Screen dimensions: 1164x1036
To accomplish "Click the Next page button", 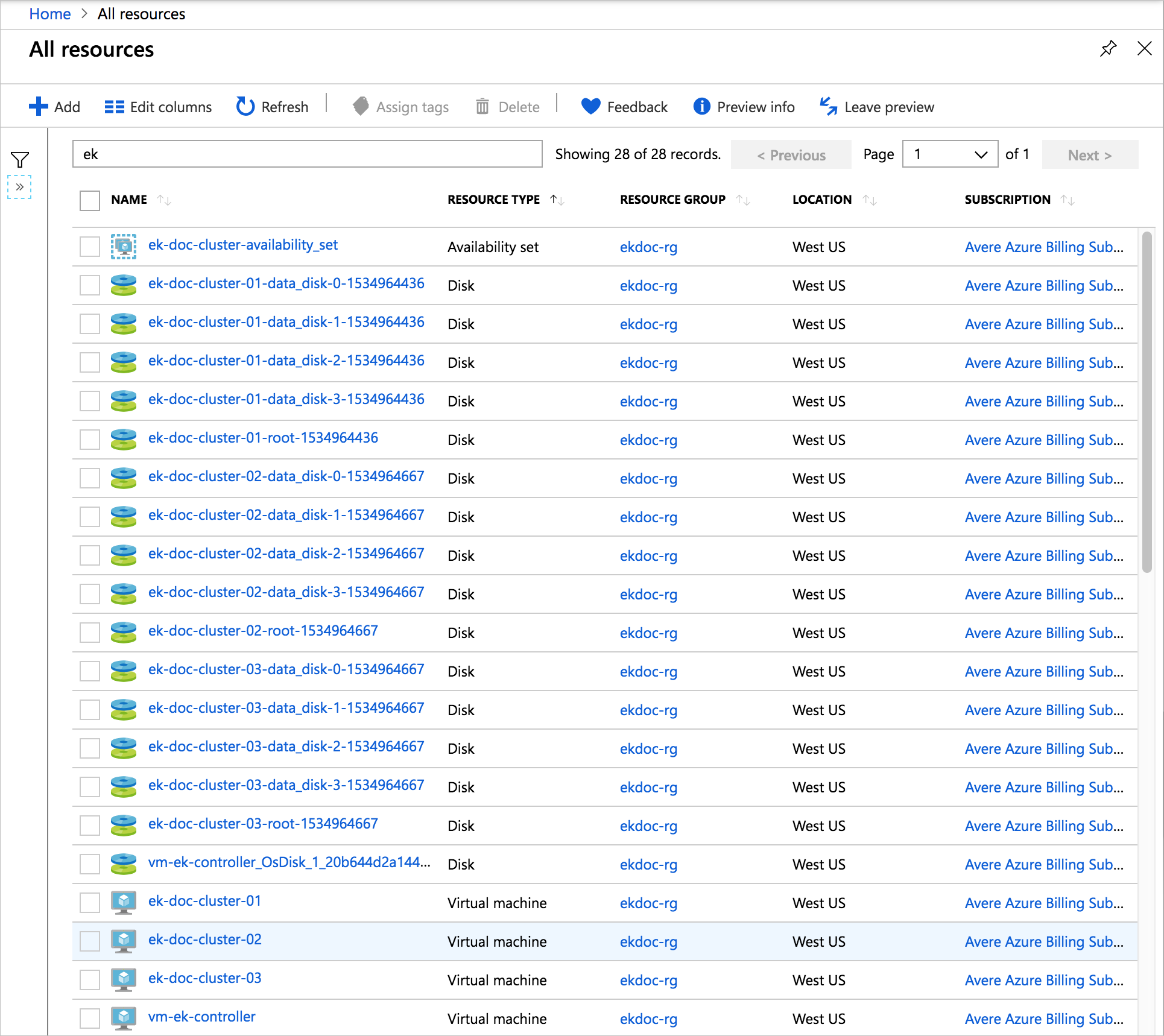I will [x=1091, y=155].
